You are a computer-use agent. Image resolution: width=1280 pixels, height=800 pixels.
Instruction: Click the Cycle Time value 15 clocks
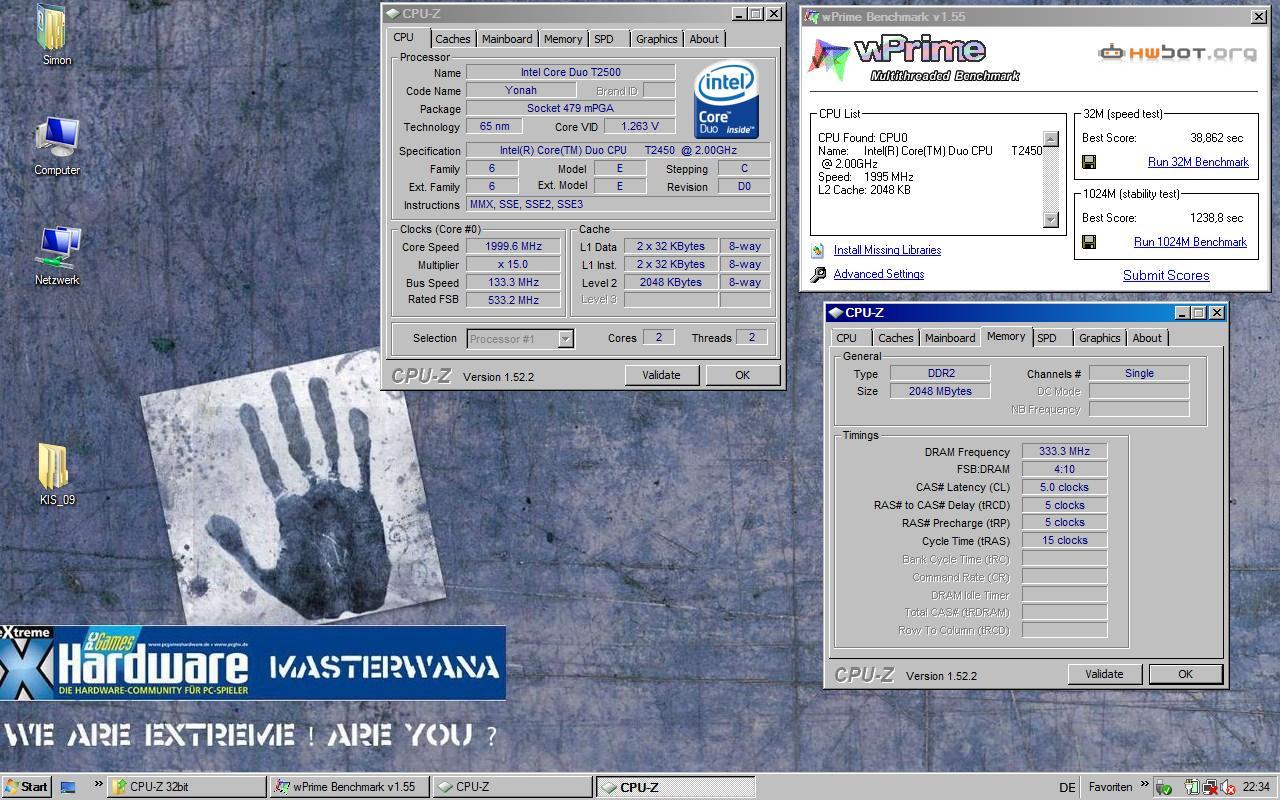pos(1064,541)
